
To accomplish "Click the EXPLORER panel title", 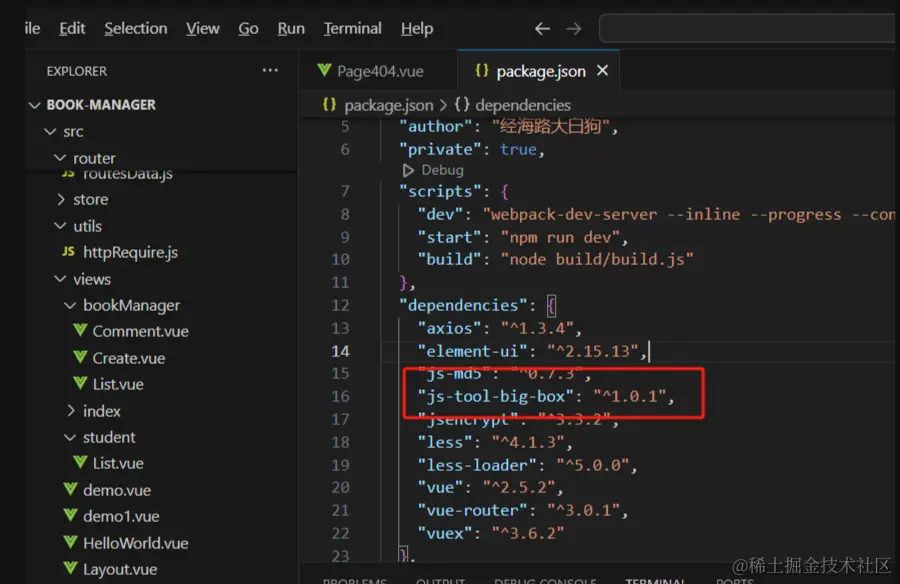I will point(77,71).
